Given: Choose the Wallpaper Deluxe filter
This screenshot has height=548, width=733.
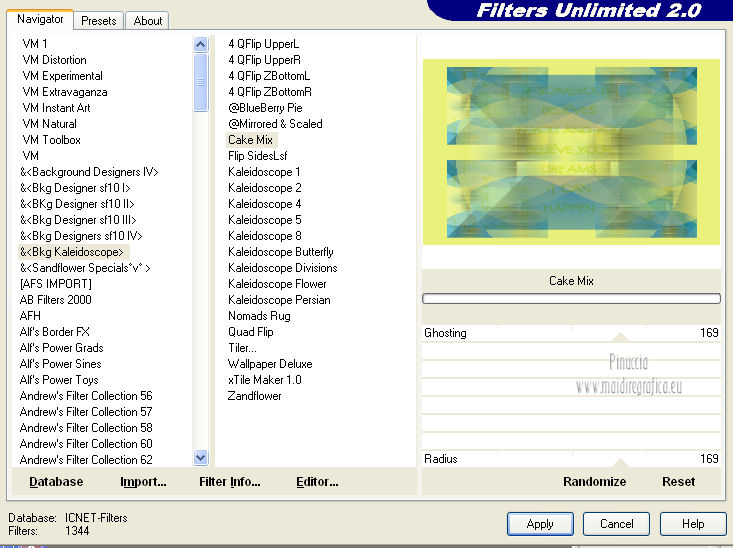Looking at the screenshot, I should tap(270, 364).
